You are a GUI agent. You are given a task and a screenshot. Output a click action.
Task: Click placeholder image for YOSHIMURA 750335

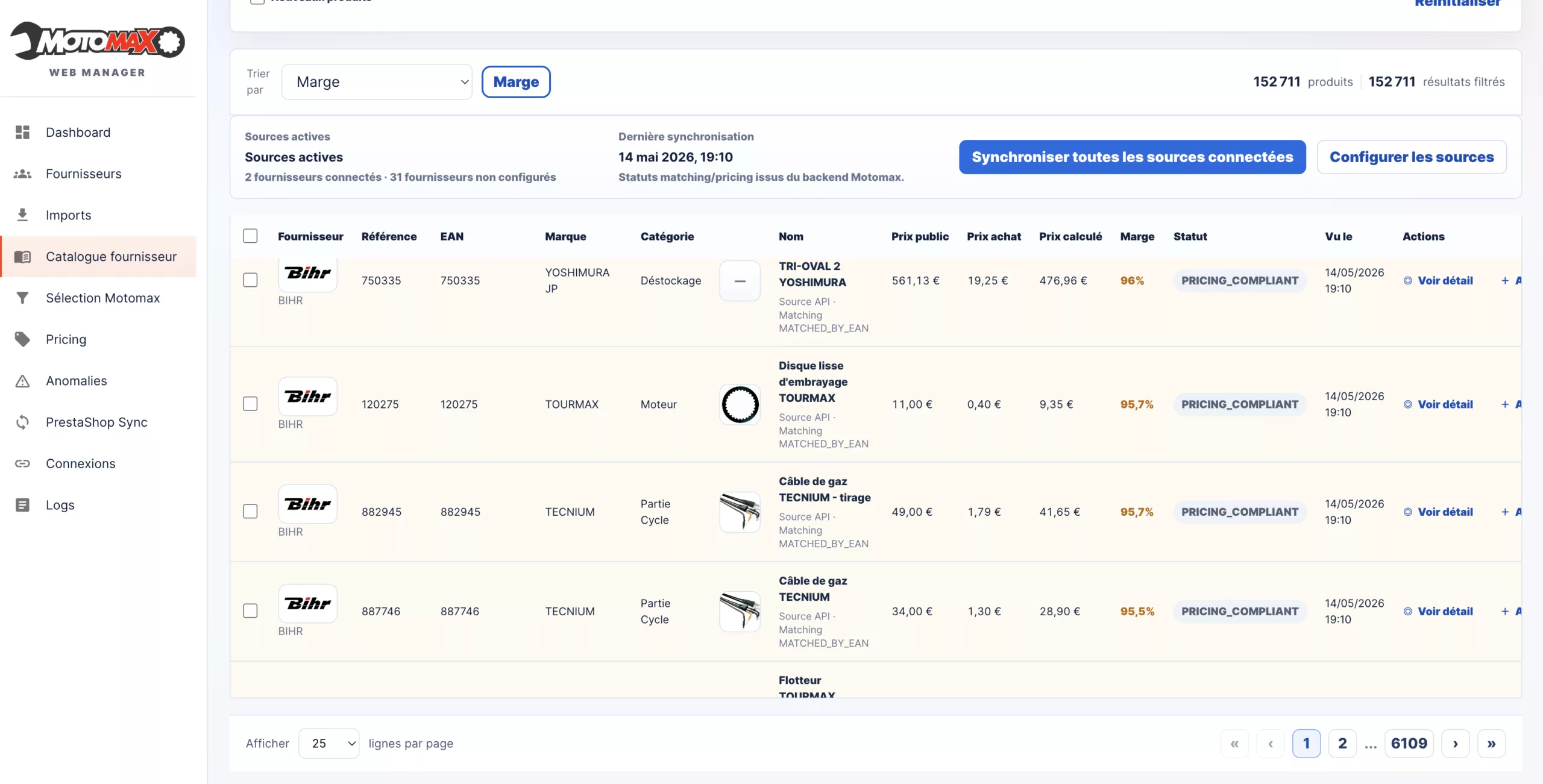pyautogui.click(x=740, y=280)
